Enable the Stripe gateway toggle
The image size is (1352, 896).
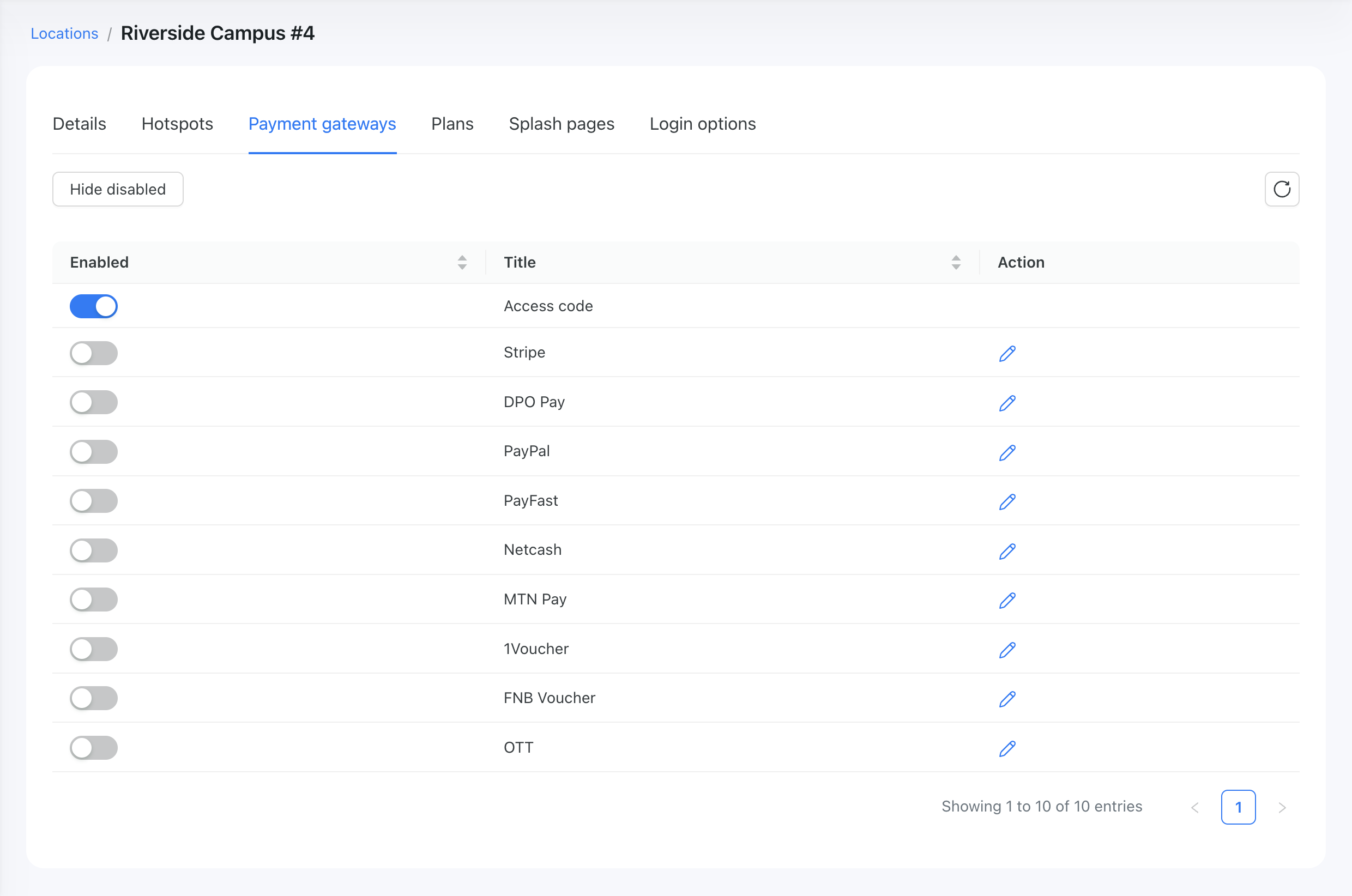point(94,353)
